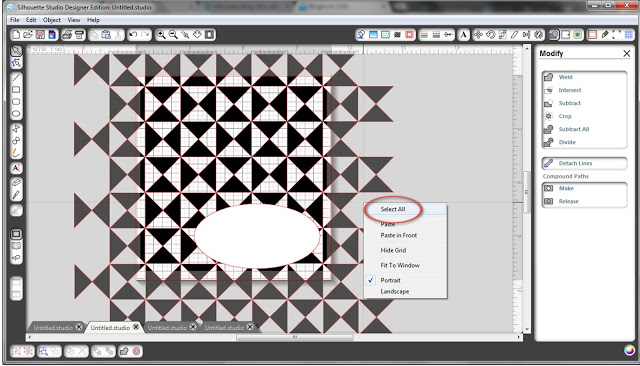Open the Object menu
640x366 pixels.
(52, 20)
